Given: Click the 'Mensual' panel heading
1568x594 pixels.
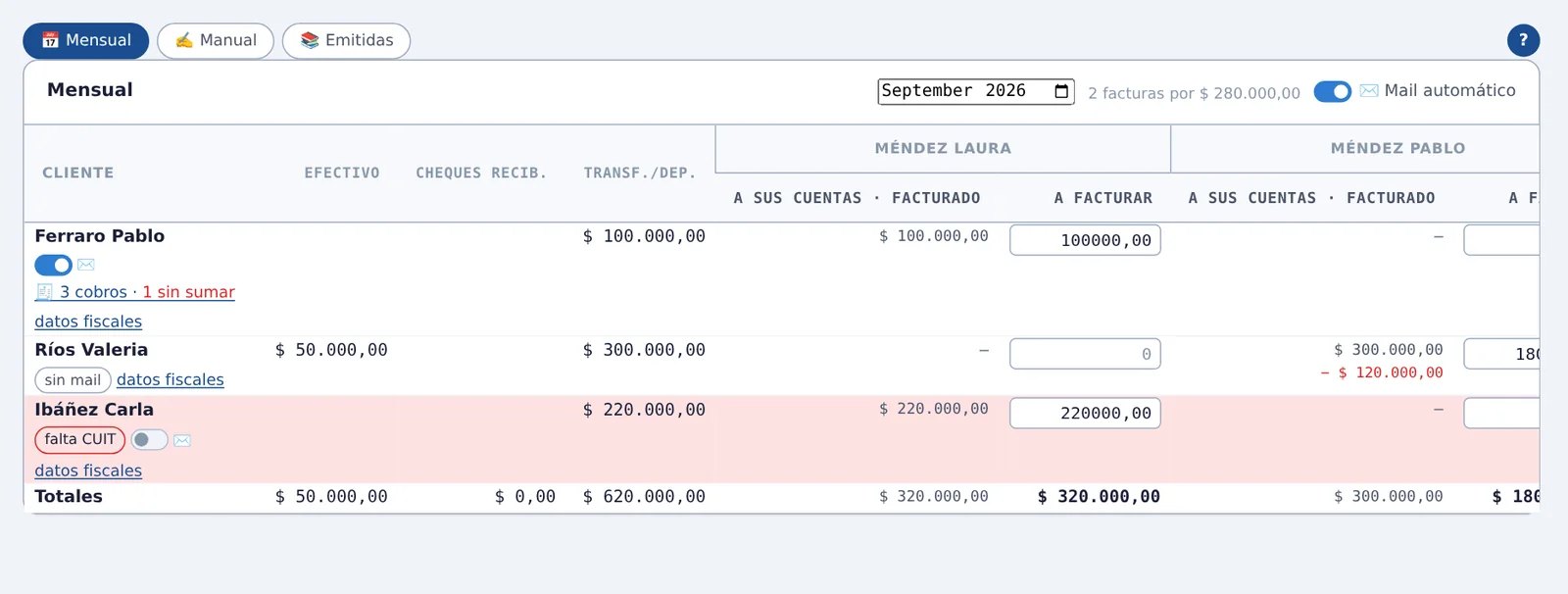Looking at the screenshot, I should pos(90,90).
